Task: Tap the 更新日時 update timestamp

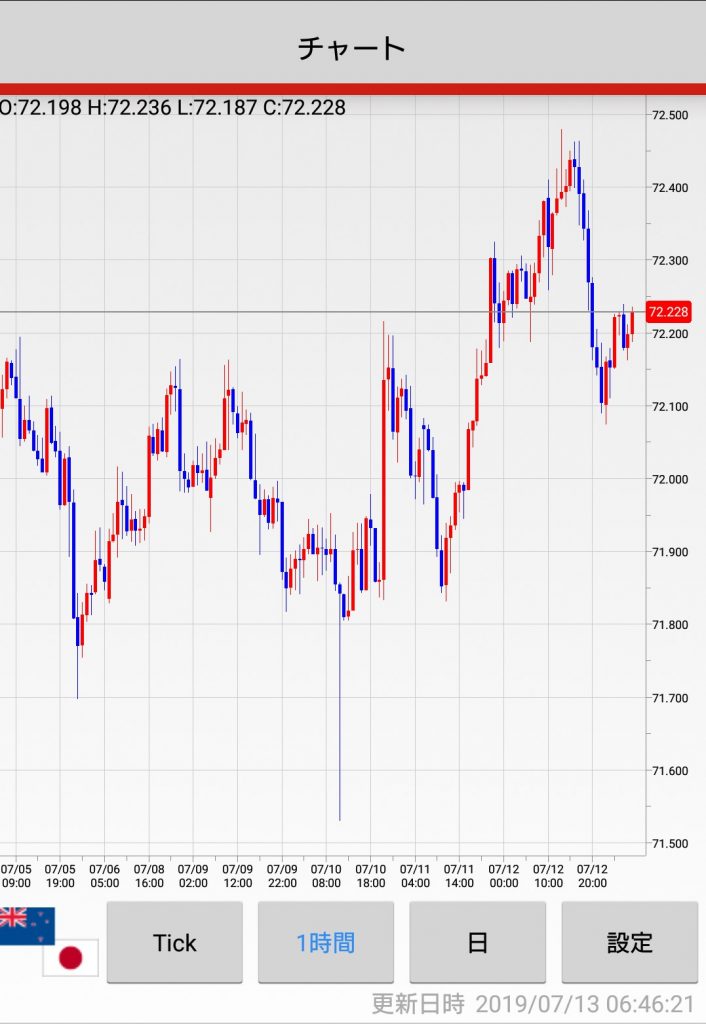Action: point(532,1003)
